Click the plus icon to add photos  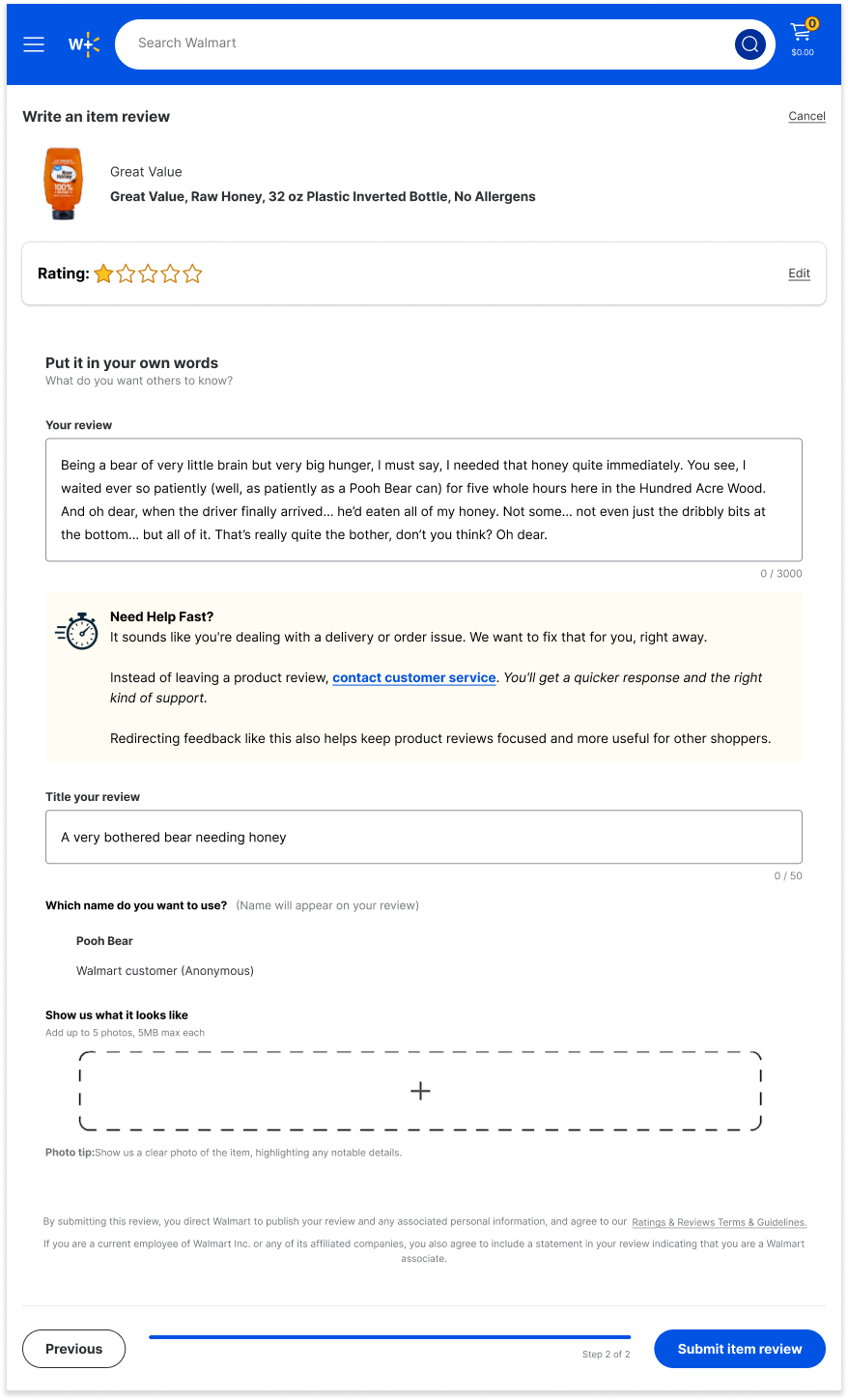click(x=420, y=1091)
